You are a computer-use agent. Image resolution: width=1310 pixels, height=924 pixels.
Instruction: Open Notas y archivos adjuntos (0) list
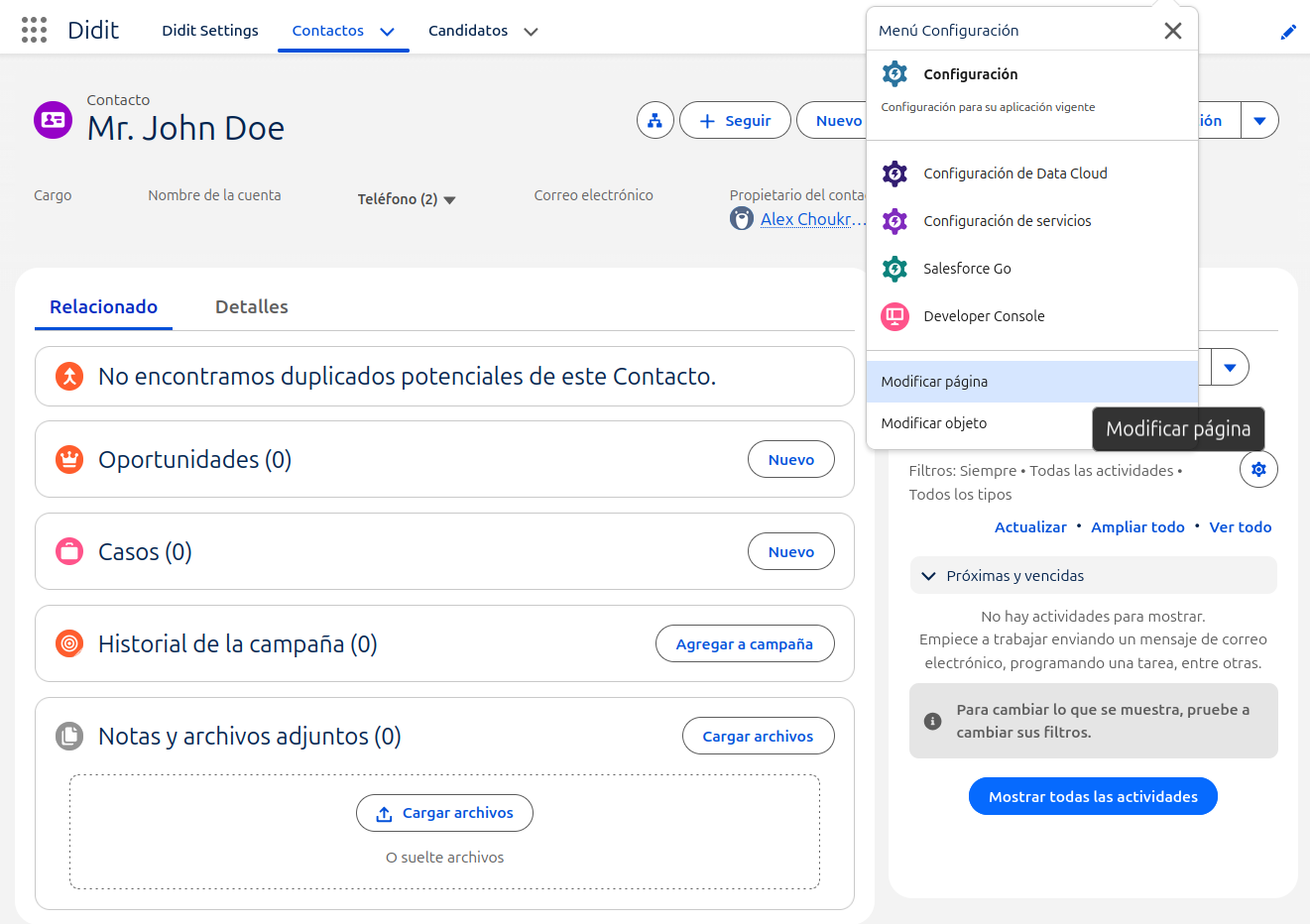[x=250, y=737]
